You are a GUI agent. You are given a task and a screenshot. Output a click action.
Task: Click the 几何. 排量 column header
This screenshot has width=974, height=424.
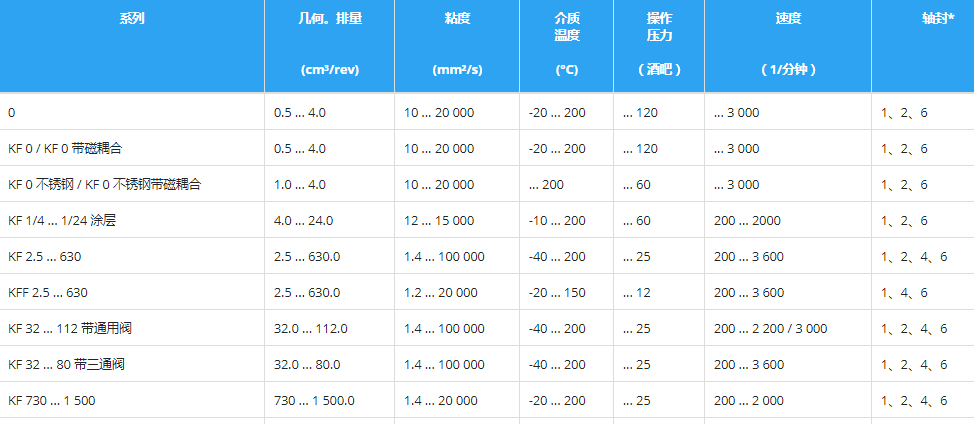pos(329,20)
